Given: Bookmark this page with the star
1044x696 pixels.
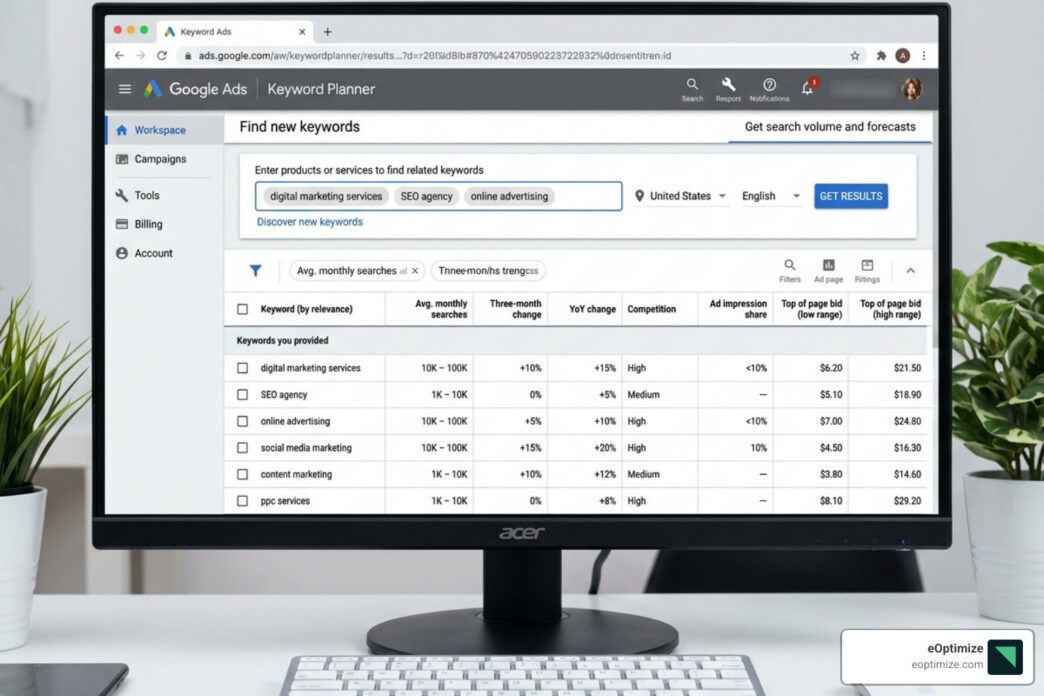Looking at the screenshot, I should pyautogui.click(x=855, y=56).
